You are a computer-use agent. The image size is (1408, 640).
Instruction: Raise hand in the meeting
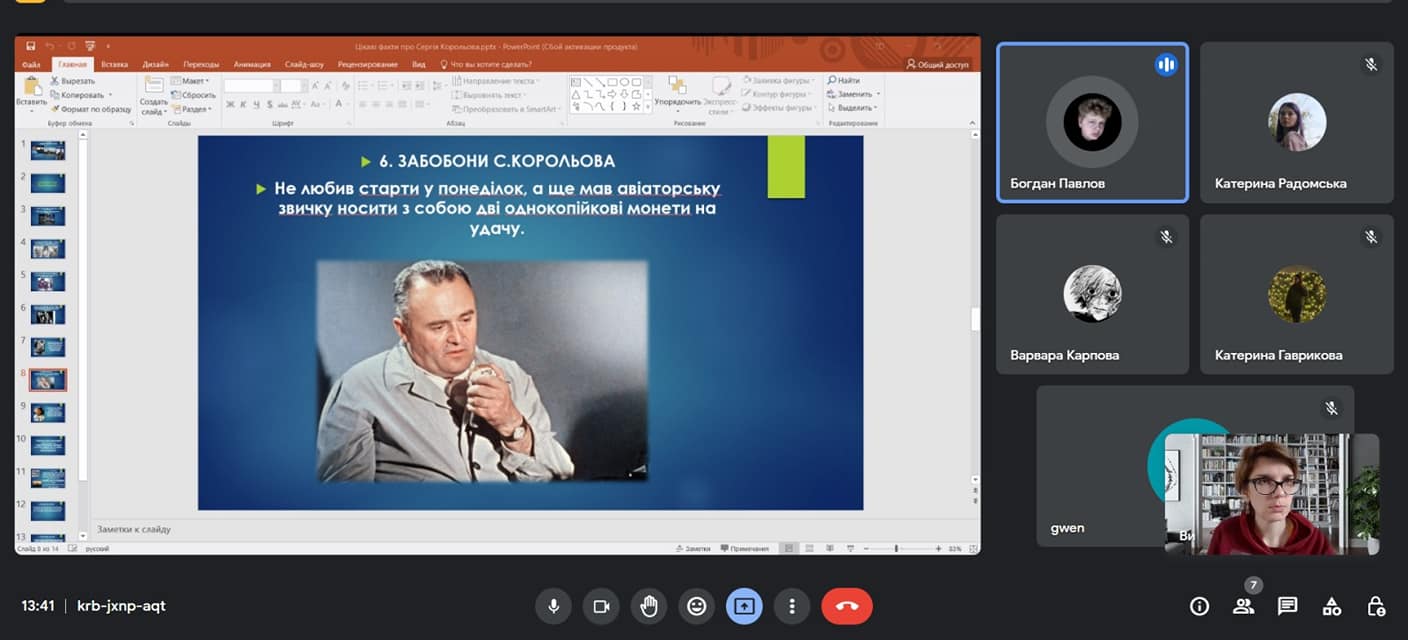pos(649,606)
